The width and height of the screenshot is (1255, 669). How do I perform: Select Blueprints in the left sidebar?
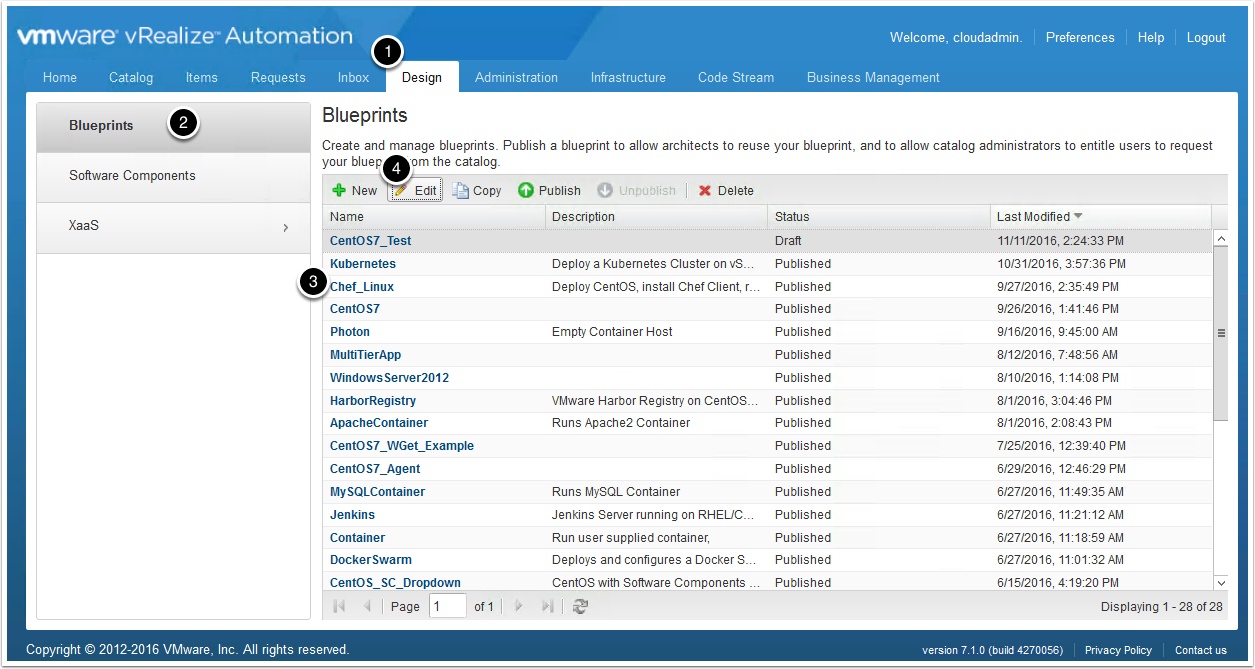pos(174,127)
